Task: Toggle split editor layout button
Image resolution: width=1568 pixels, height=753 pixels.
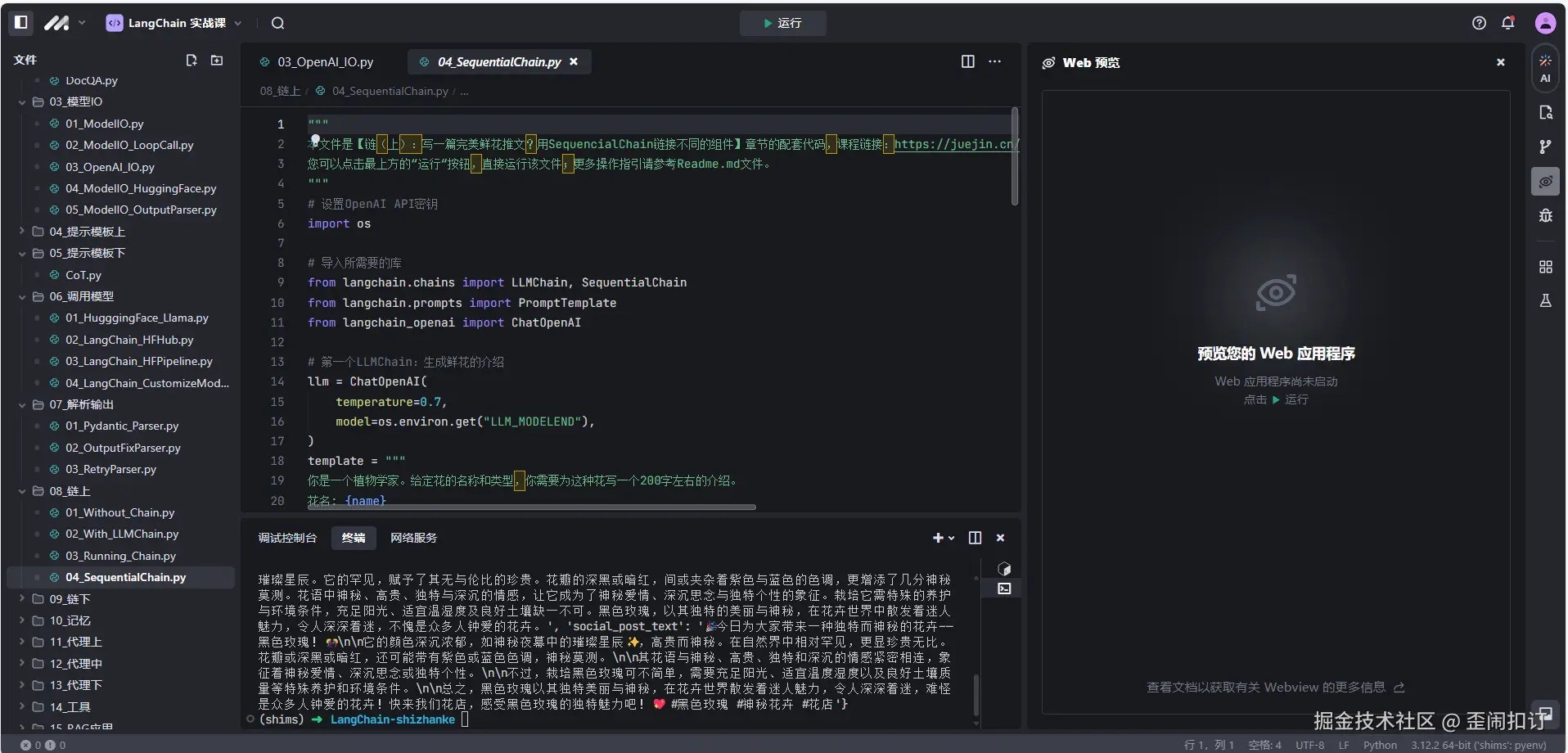Action: tap(967, 61)
